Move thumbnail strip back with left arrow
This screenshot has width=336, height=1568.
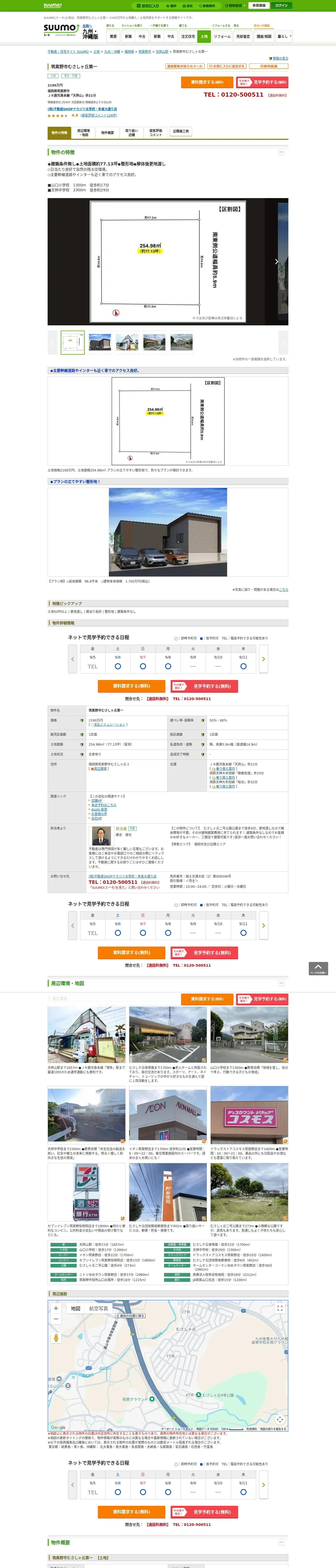pyautogui.click(x=52, y=343)
